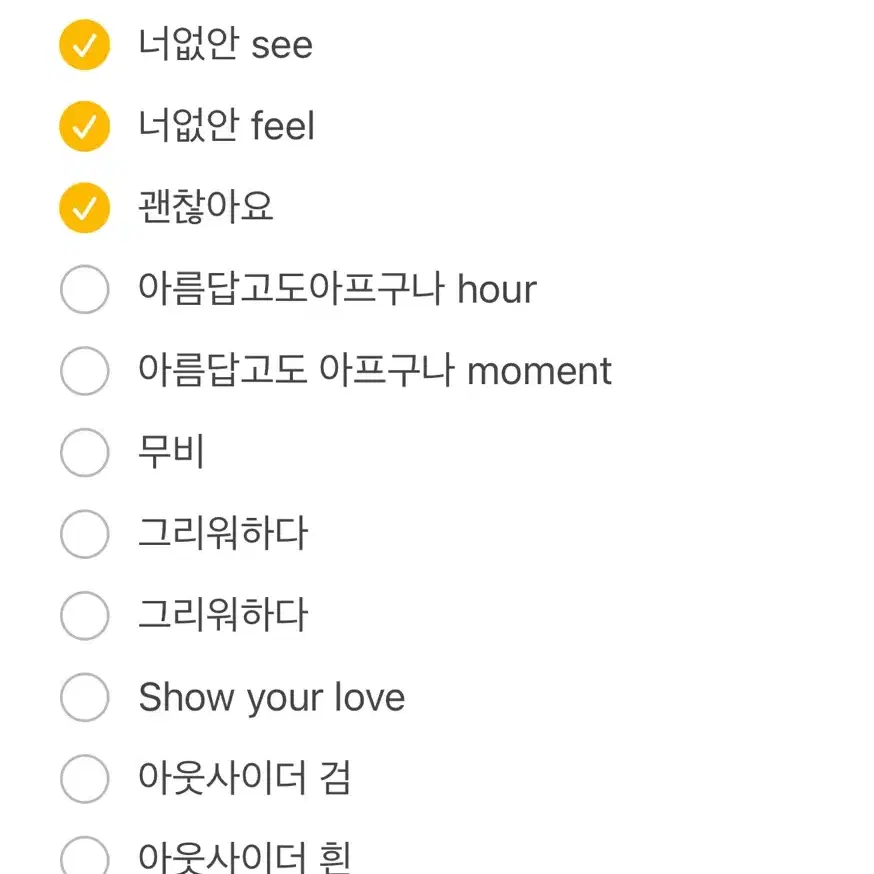Tick the 무비 checkbox
This screenshot has width=874, height=874.
point(85,452)
